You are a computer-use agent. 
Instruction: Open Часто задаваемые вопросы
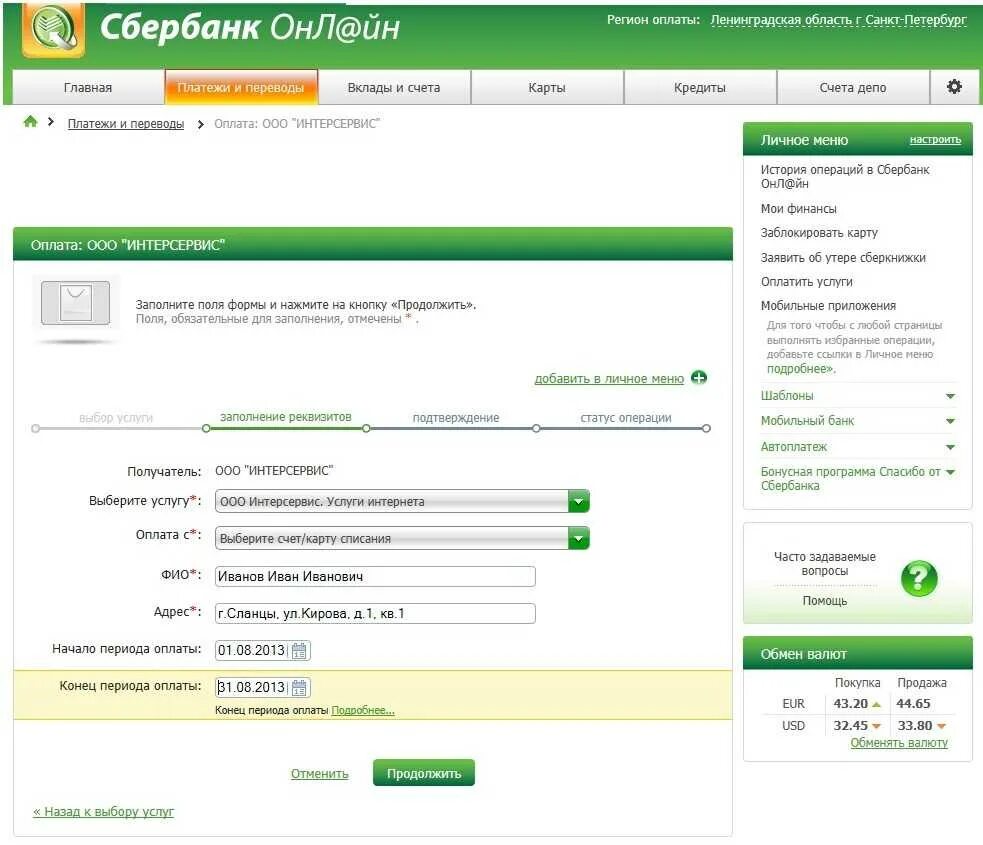coord(824,564)
